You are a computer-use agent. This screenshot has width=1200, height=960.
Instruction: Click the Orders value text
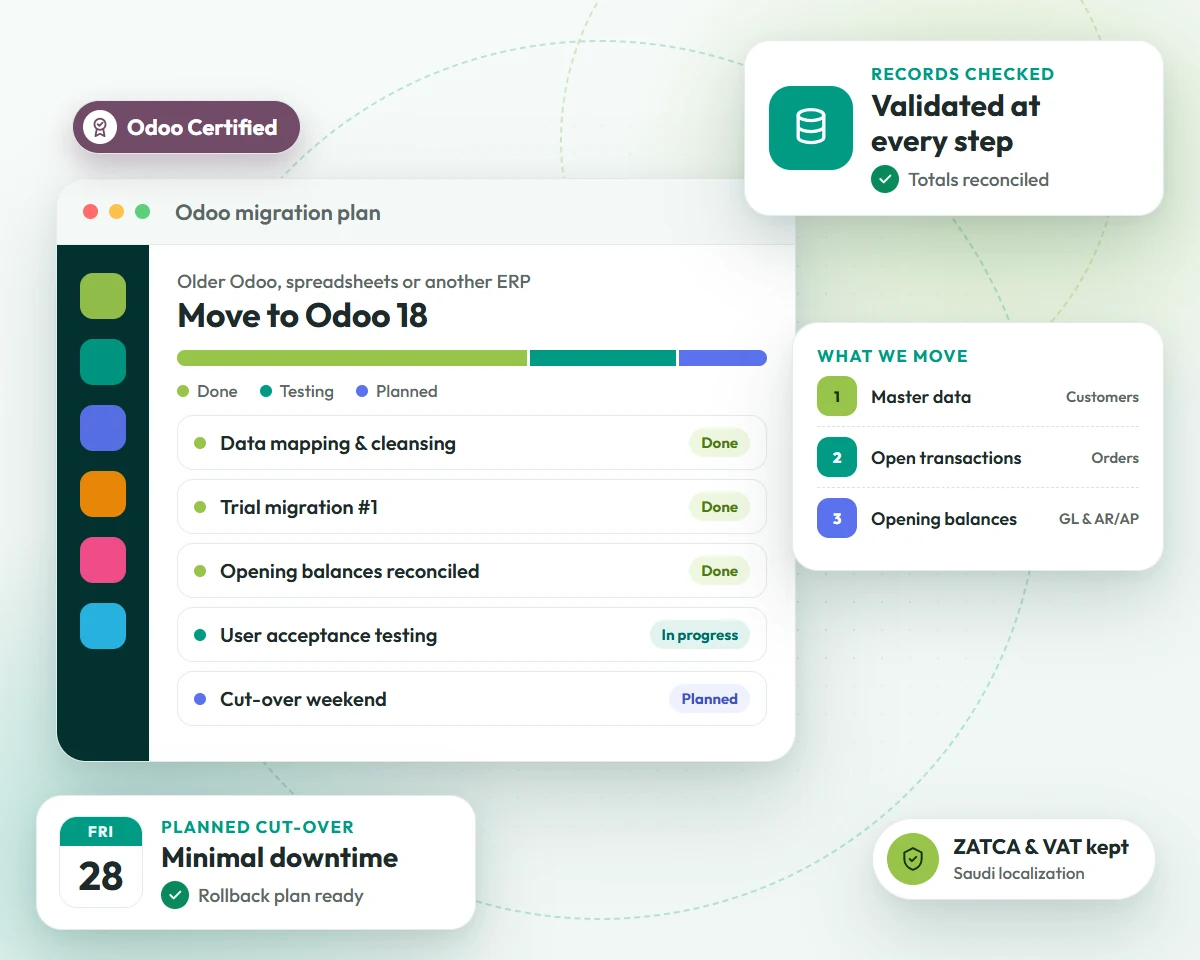pos(1115,458)
